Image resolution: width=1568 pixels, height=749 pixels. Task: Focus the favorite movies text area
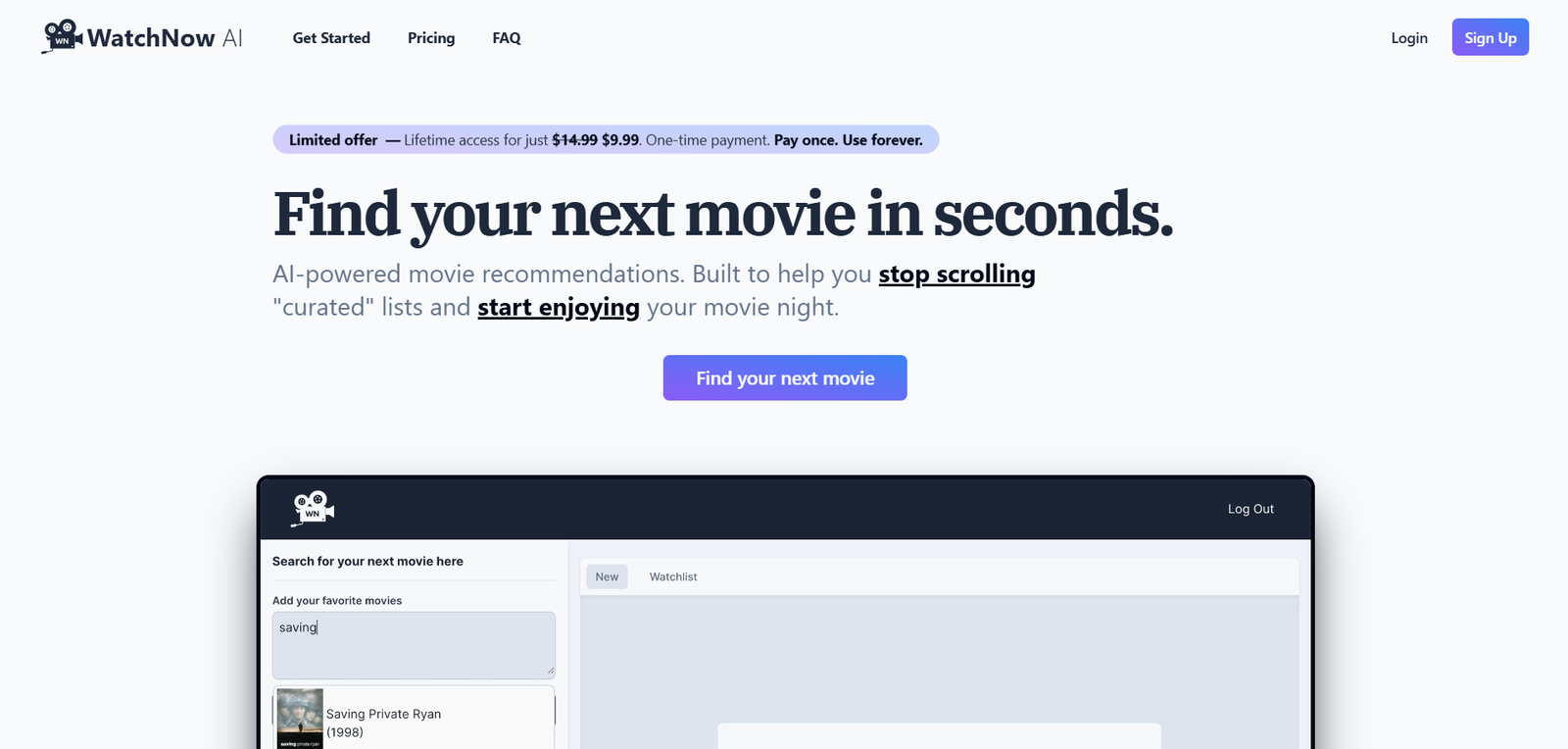point(414,645)
